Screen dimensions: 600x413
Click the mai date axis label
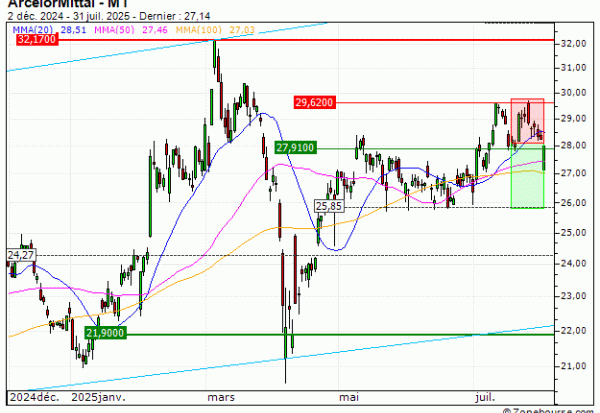coord(349,397)
